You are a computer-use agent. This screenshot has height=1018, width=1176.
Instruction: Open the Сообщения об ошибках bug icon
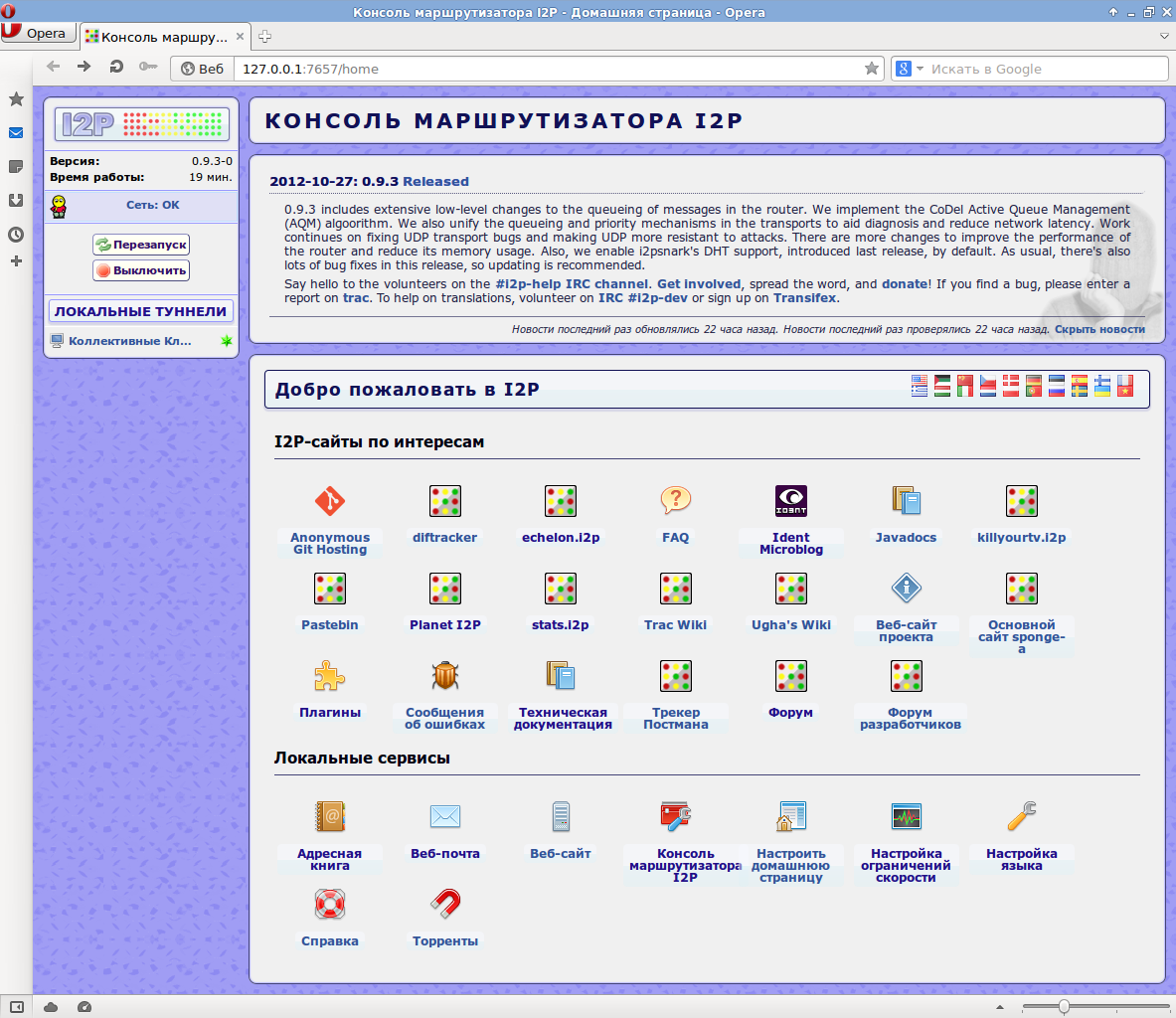pos(444,676)
